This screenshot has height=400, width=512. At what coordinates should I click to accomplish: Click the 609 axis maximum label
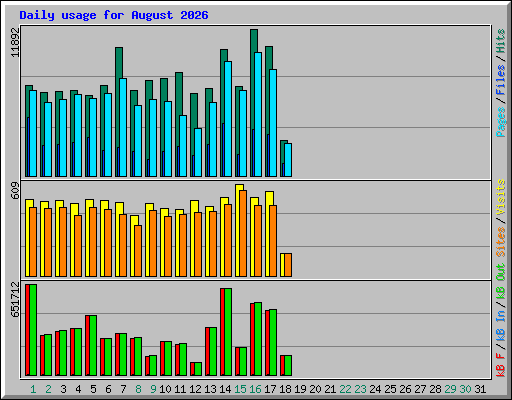15,191
